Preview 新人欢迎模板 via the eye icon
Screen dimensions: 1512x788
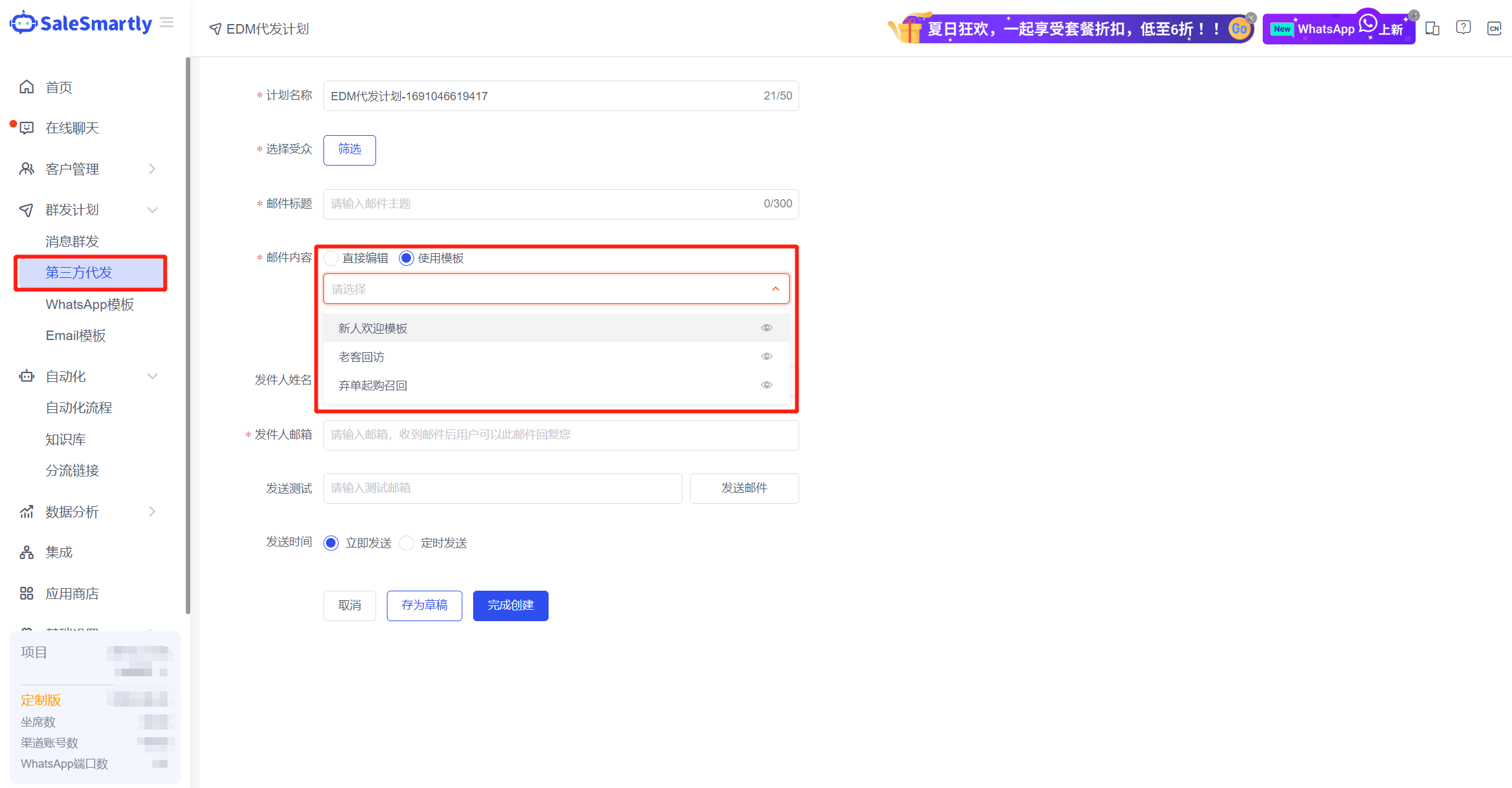(x=767, y=328)
